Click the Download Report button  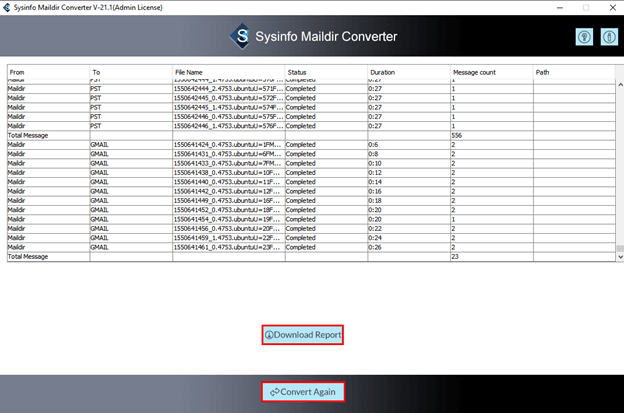point(303,334)
